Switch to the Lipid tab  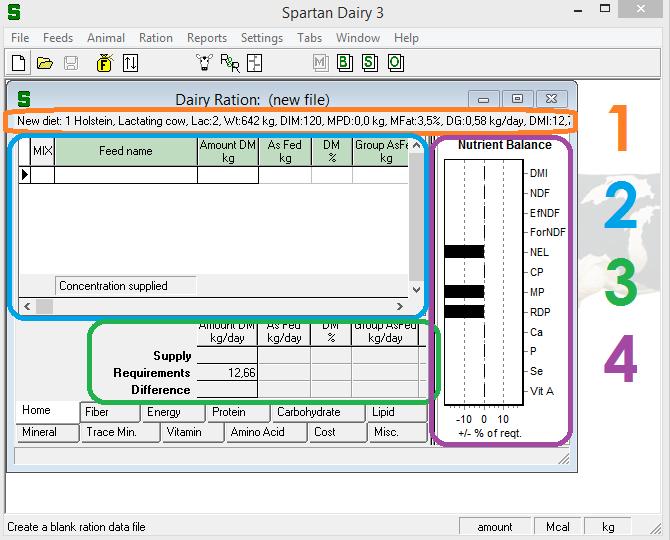tap(397, 412)
